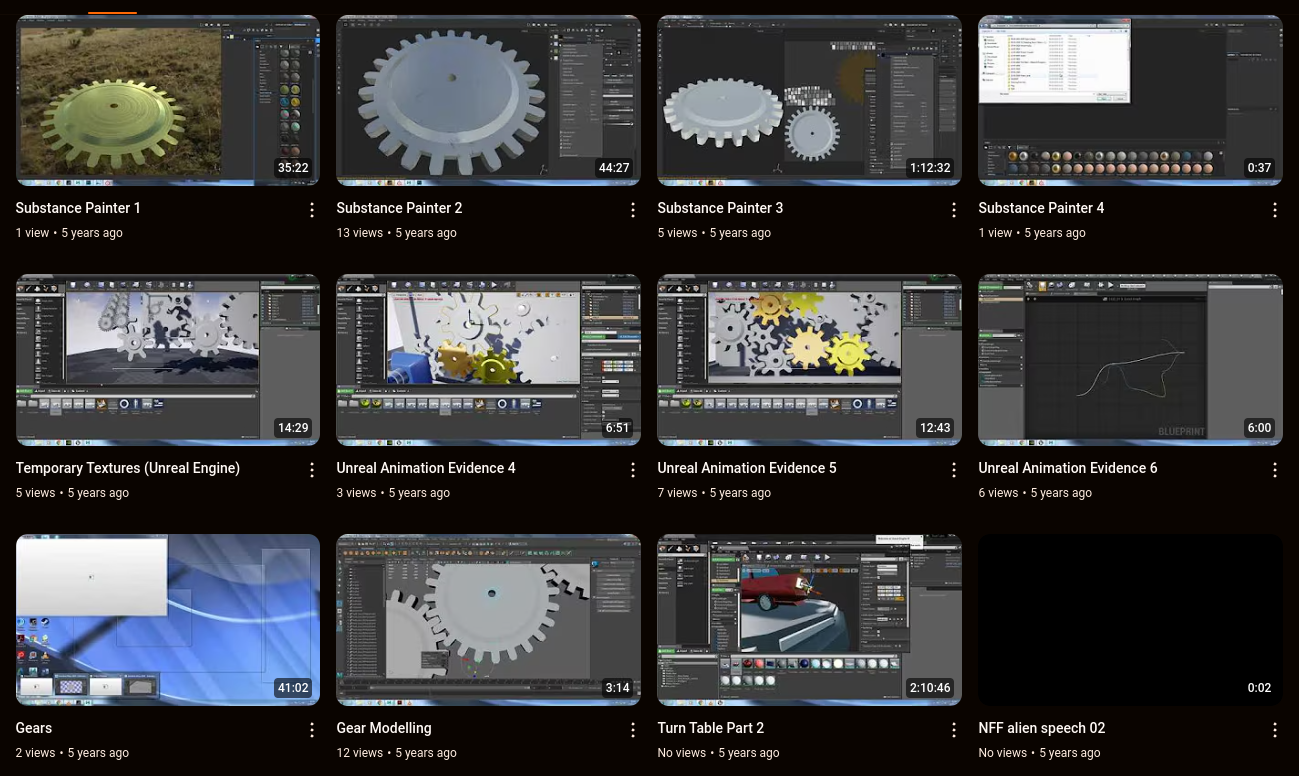Click '5 views' under Substance Painter 3
The width and height of the screenshot is (1299, 776).
(x=677, y=233)
